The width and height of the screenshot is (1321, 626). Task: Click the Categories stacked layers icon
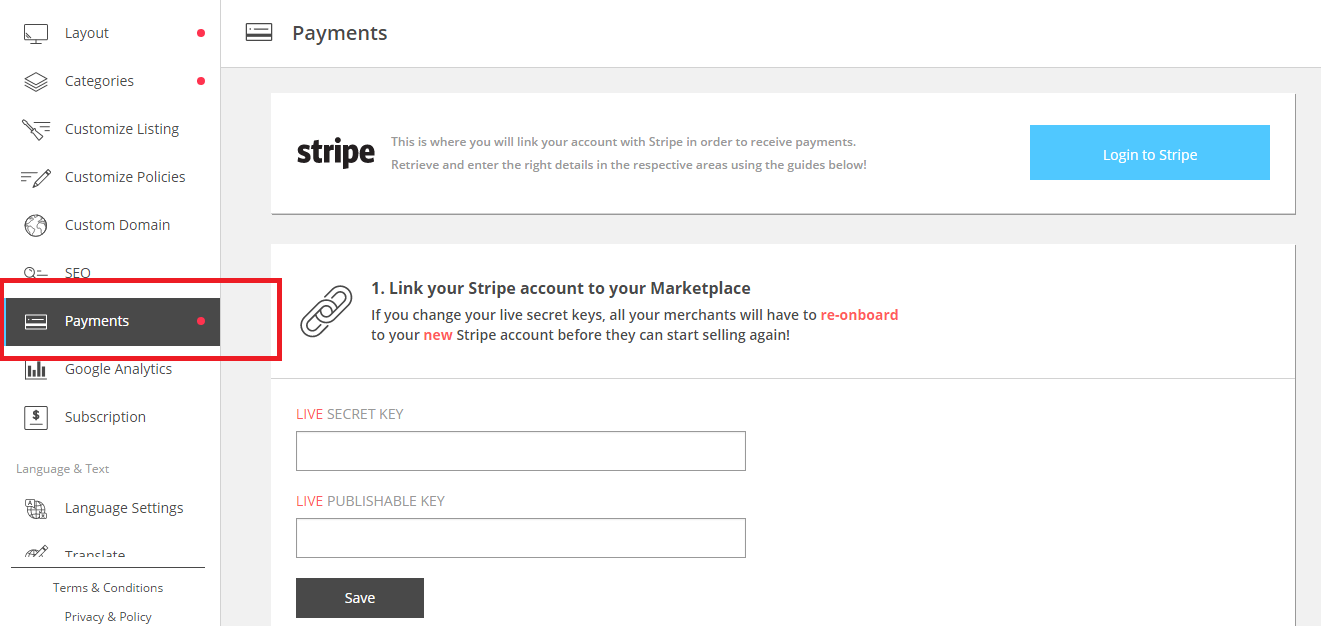point(36,81)
